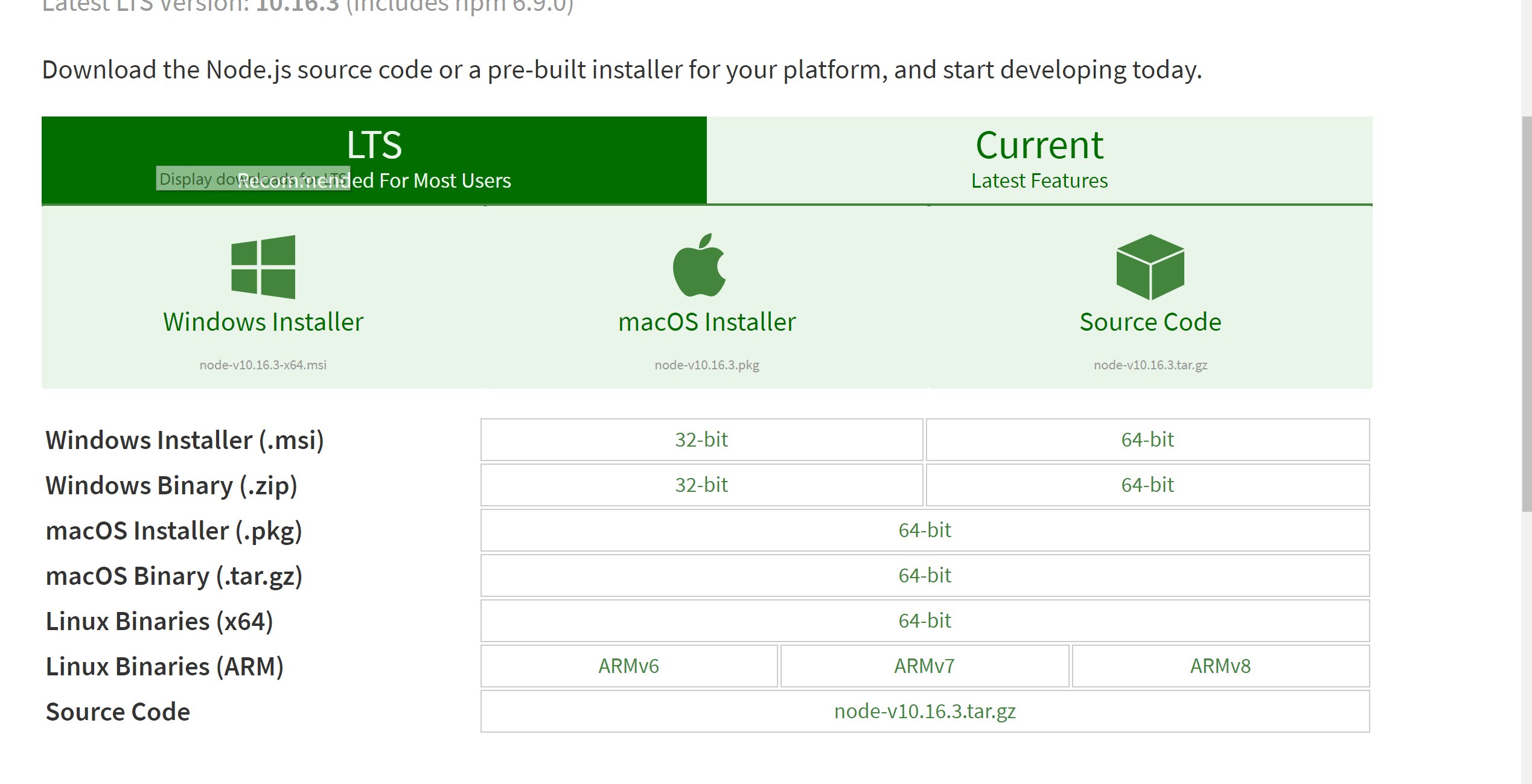Click the Source Code box icon

(1150, 267)
